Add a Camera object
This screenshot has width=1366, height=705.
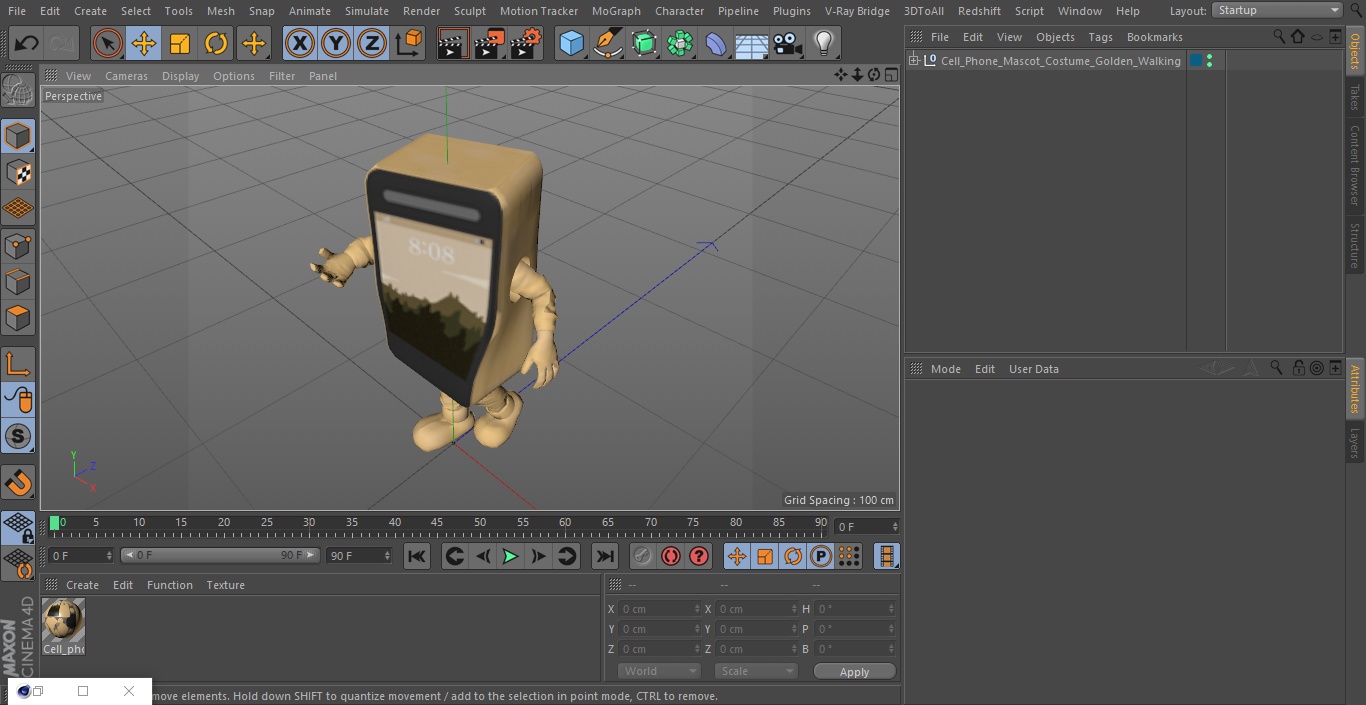(x=787, y=43)
